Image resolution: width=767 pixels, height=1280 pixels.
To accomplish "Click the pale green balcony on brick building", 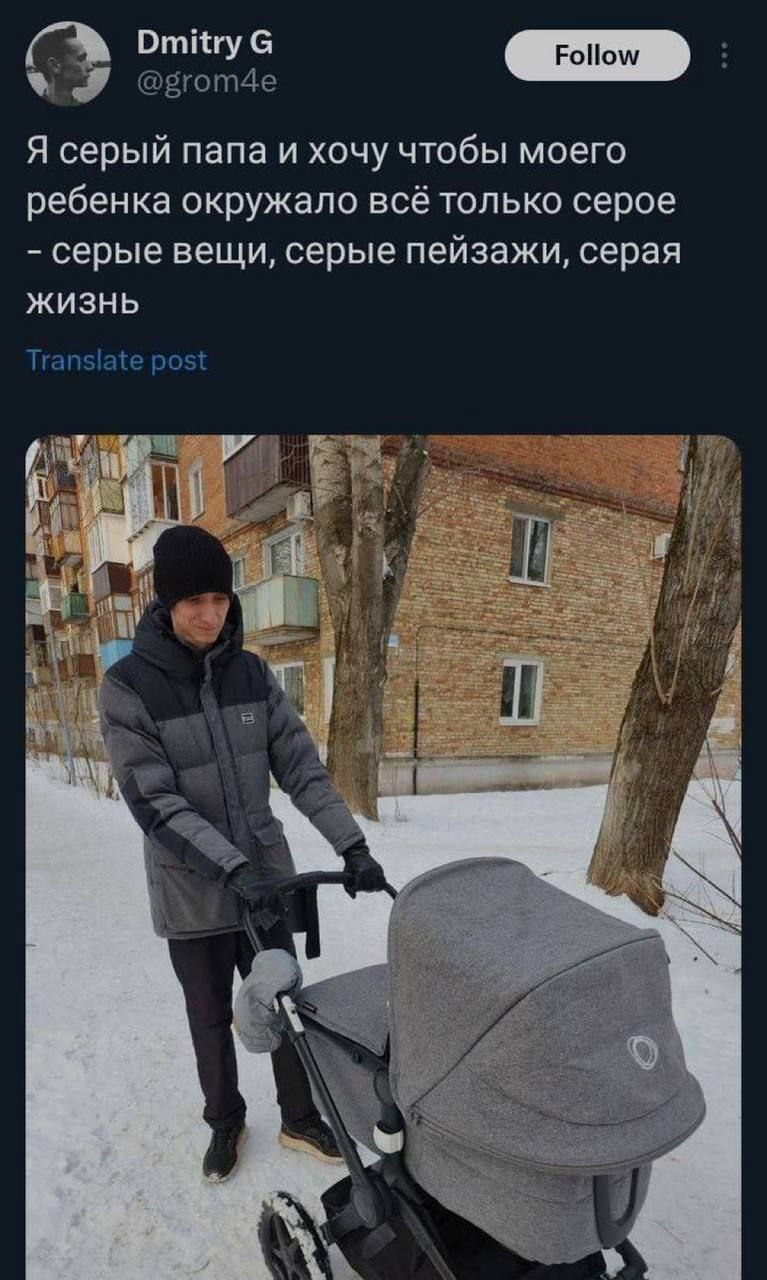I will tap(278, 609).
